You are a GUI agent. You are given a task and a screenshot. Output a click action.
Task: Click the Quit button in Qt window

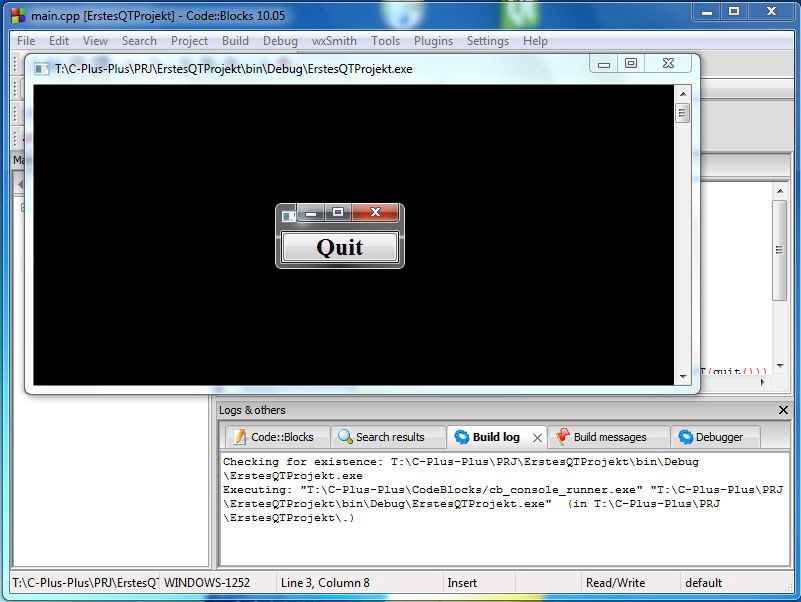click(x=340, y=247)
